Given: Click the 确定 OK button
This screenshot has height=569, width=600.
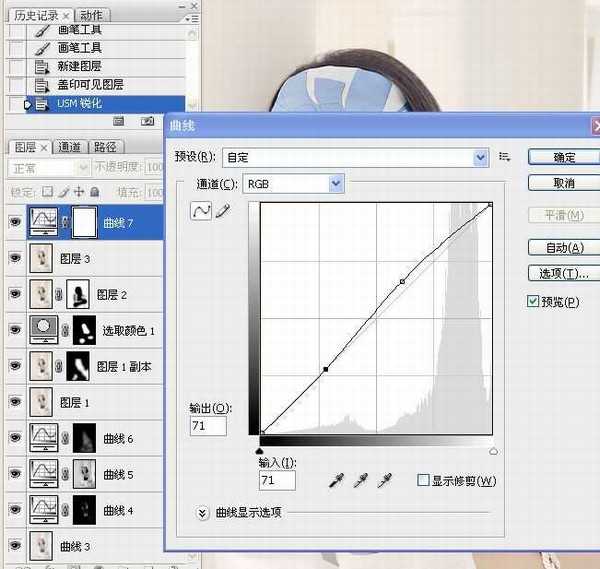Looking at the screenshot, I should [563, 157].
